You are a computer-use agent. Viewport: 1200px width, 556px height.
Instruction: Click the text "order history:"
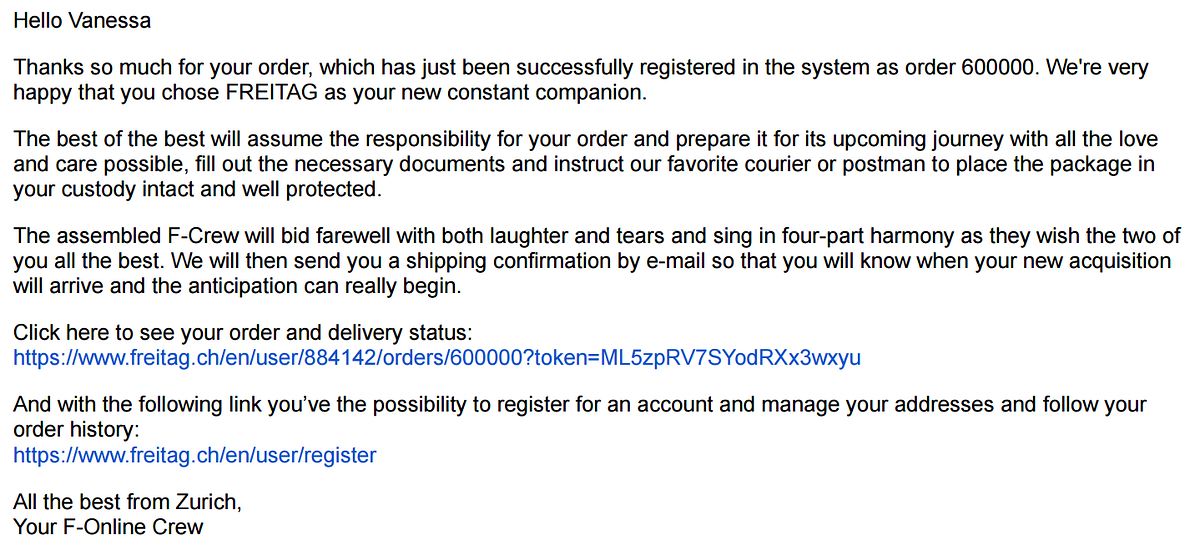76,429
